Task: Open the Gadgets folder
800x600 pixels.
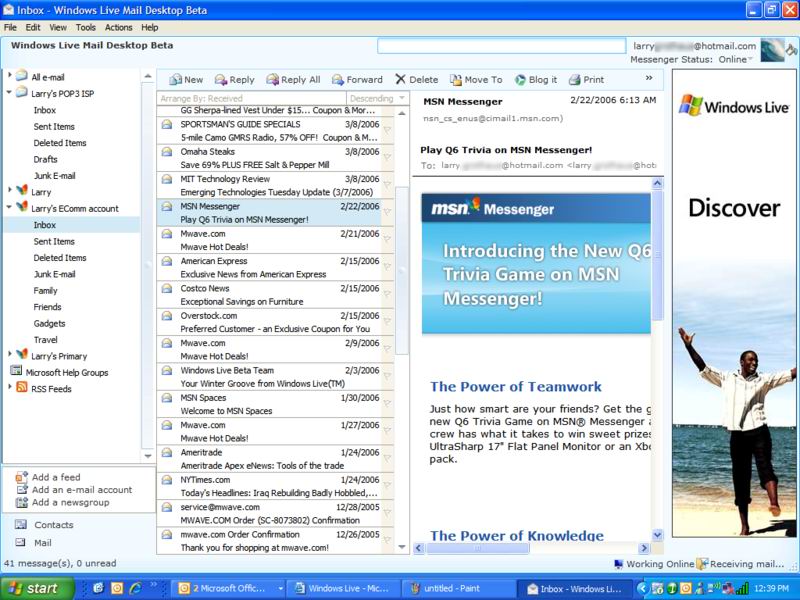Action: tap(49, 323)
